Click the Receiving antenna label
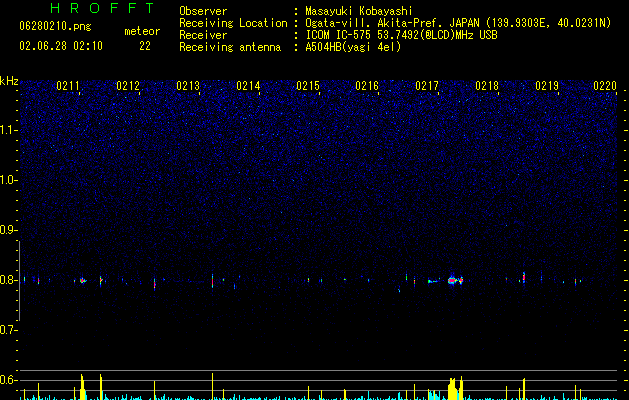Viewport: 629px width, 400px height. [x=230, y=47]
